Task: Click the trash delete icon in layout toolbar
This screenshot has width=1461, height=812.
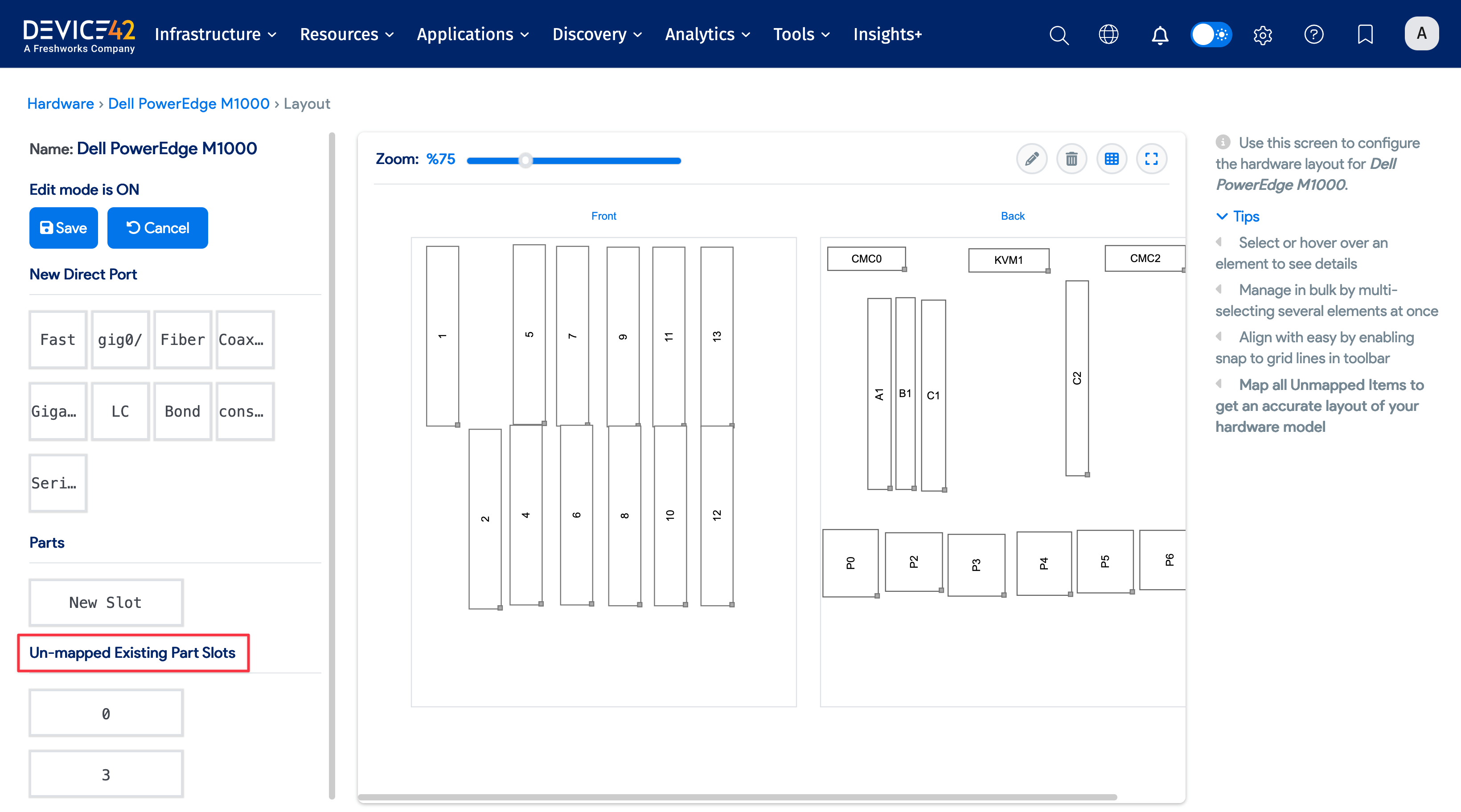Action: pyautogui.click(x=1071, y=159)
